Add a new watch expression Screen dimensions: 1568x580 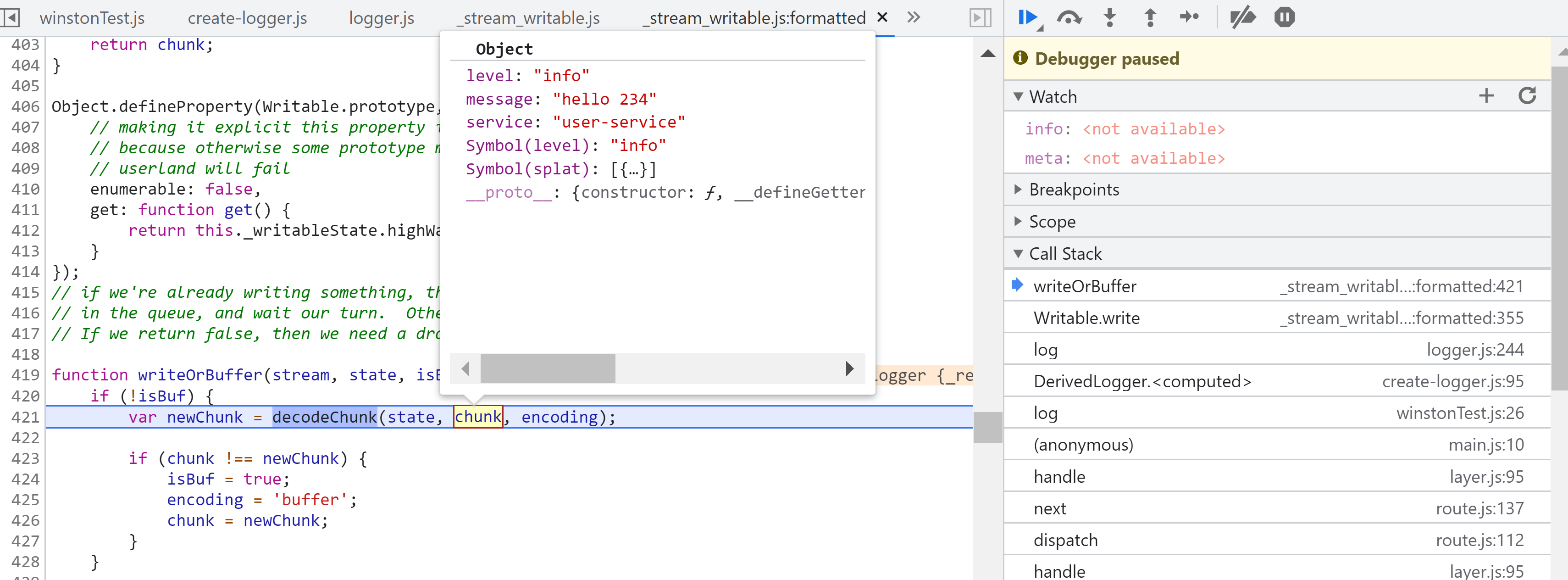click(x=1486, y=95)
